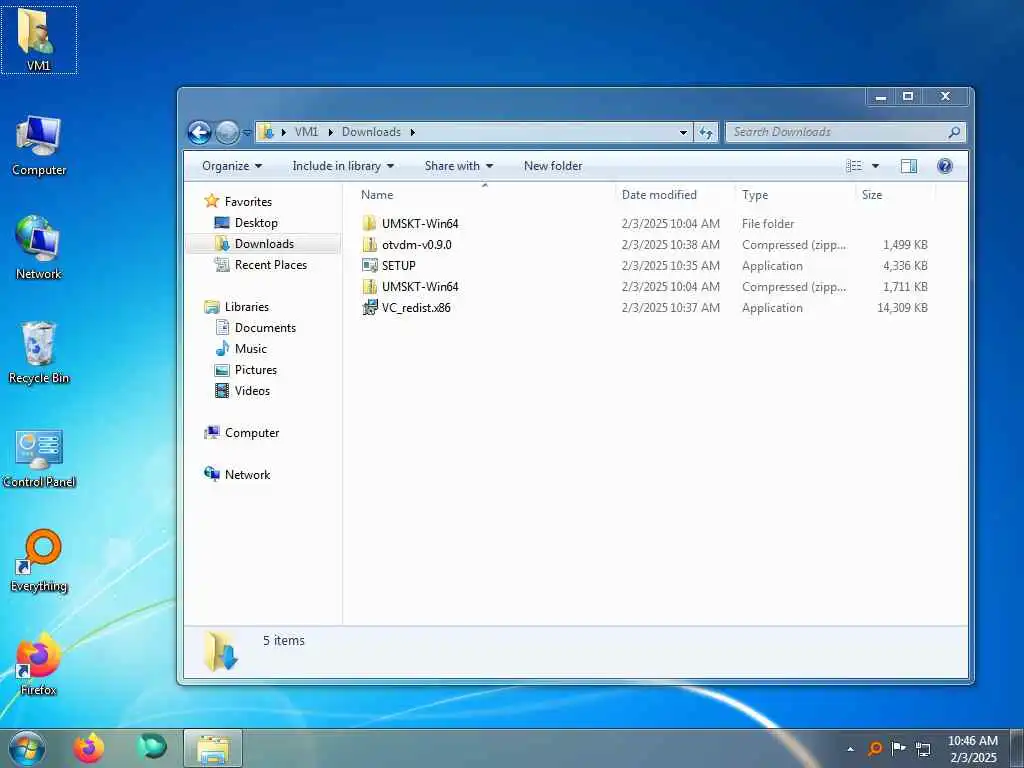Screen dimensions: 1024x768
Task: Click the SETUP file name
Action: 398,266
